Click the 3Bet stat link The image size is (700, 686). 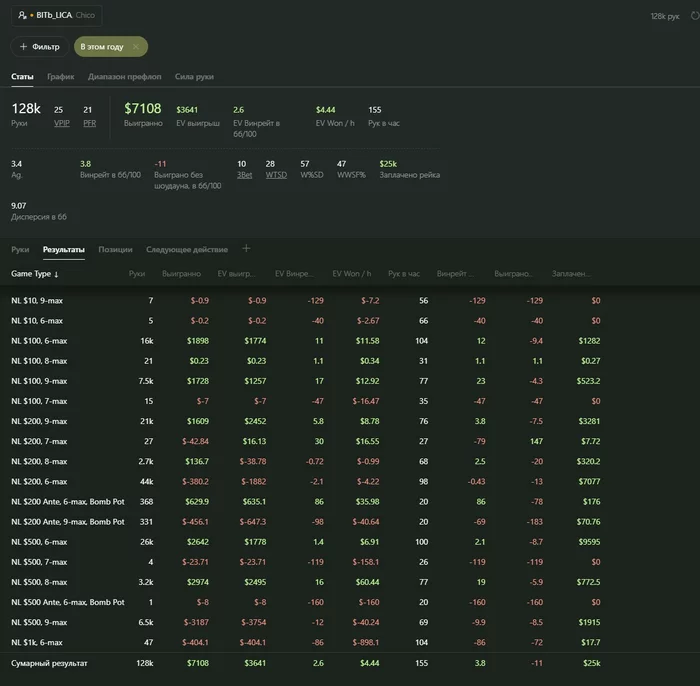(244, 175)
